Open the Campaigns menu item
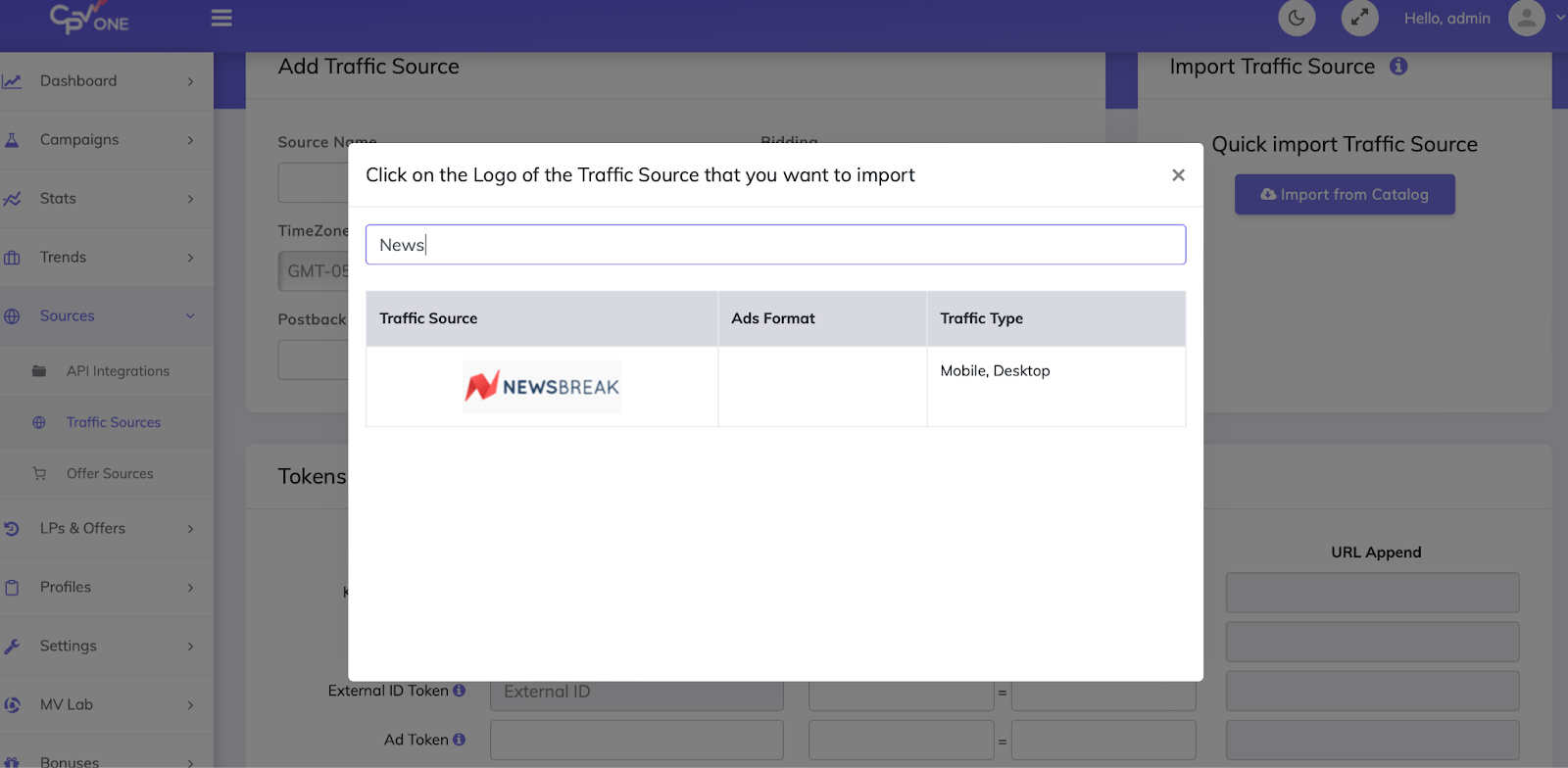Viewport: 1568px width, 768px height. point(107,140)
